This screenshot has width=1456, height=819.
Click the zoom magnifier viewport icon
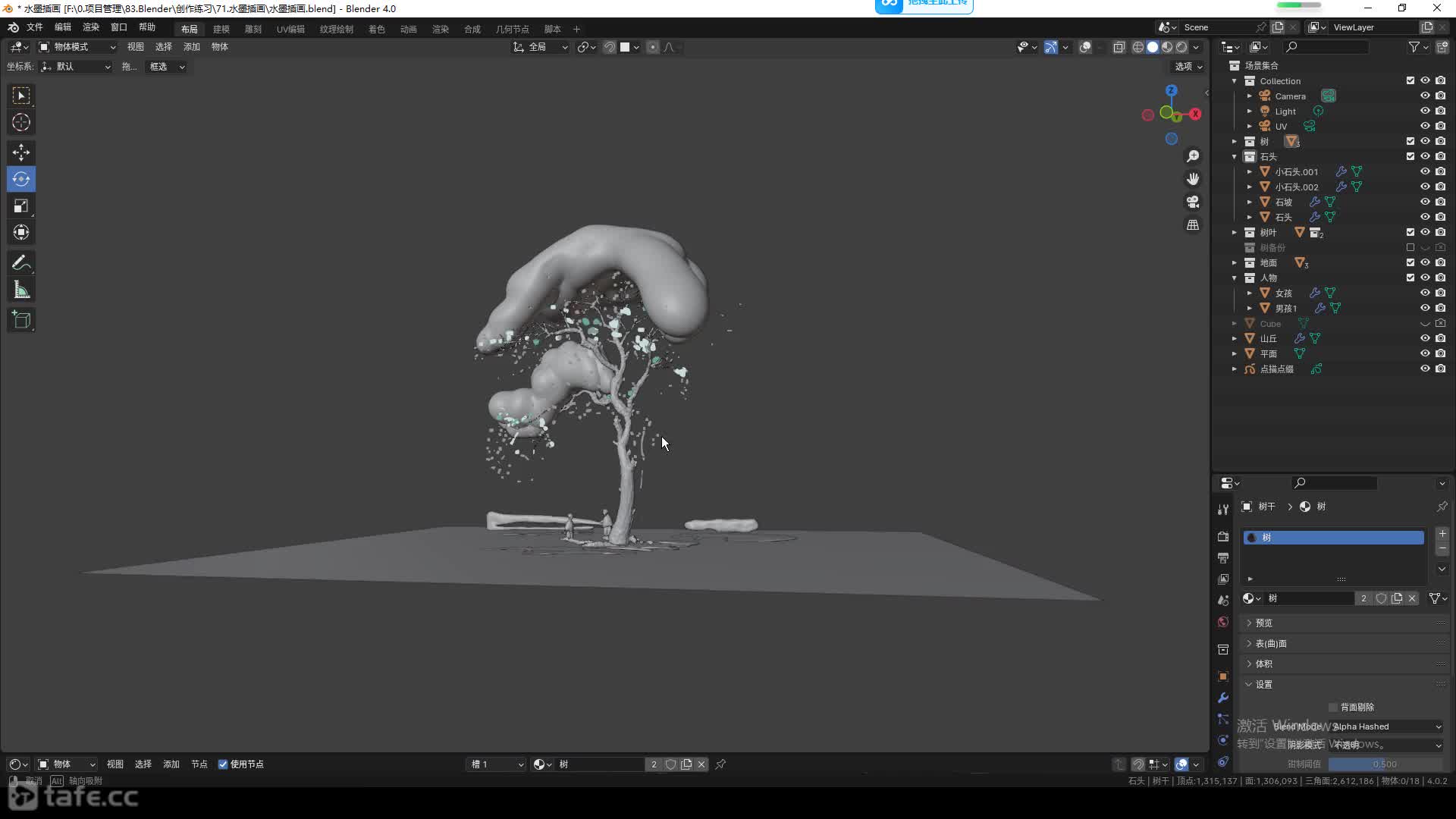pos(1193,156)
